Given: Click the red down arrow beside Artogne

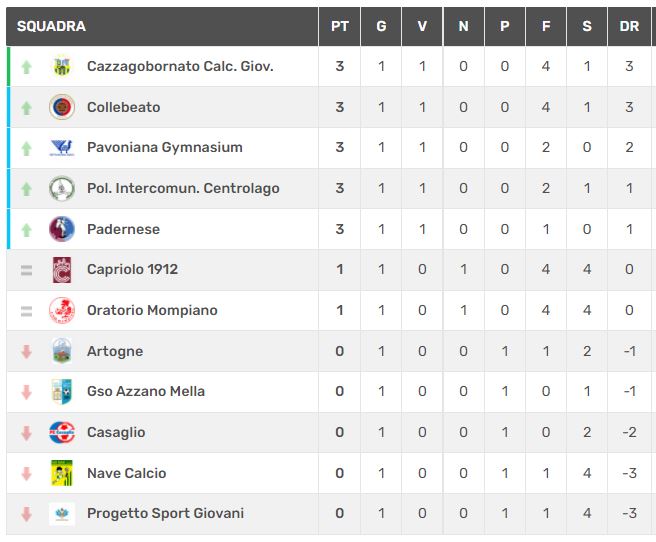Looking at the screenshot, I should pos(27,352).
